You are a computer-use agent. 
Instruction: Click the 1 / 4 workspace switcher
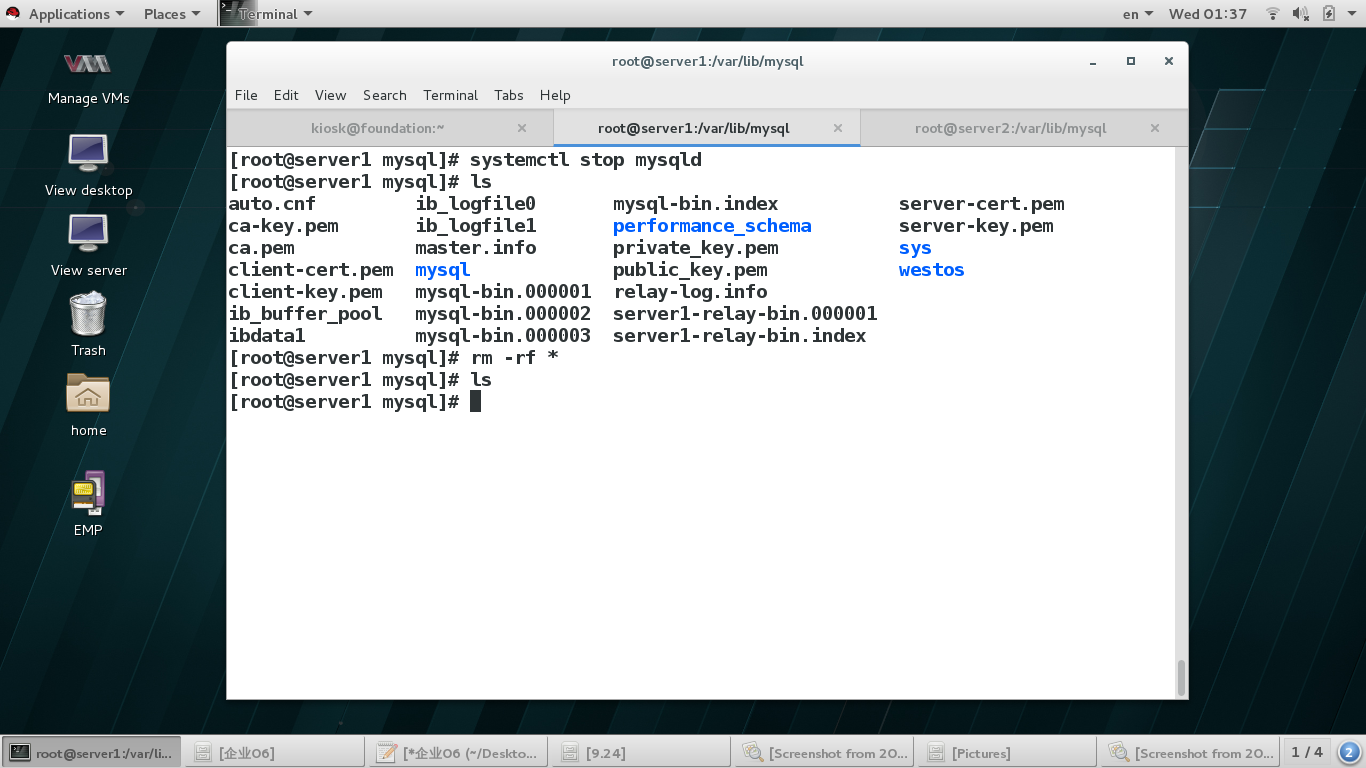click(x=1307, y=752)
